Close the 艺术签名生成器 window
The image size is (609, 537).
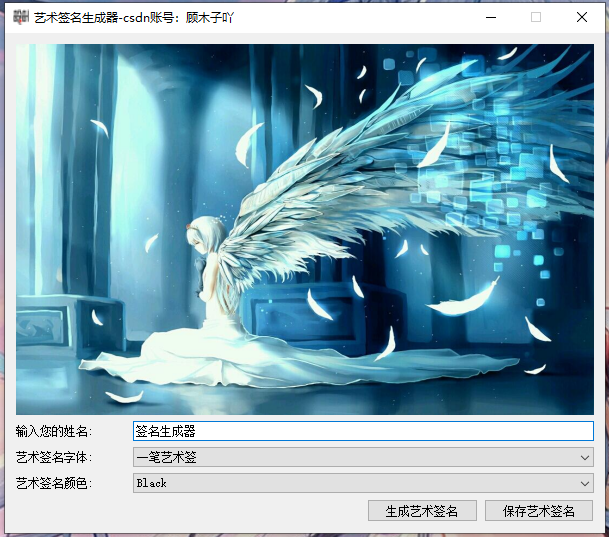tap(582, 17)
